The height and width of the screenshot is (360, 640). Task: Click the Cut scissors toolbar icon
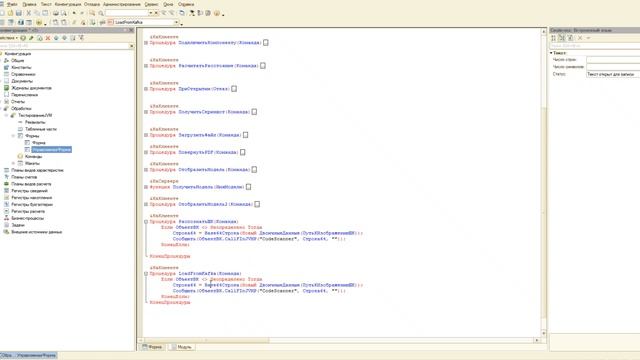point(29,13)
